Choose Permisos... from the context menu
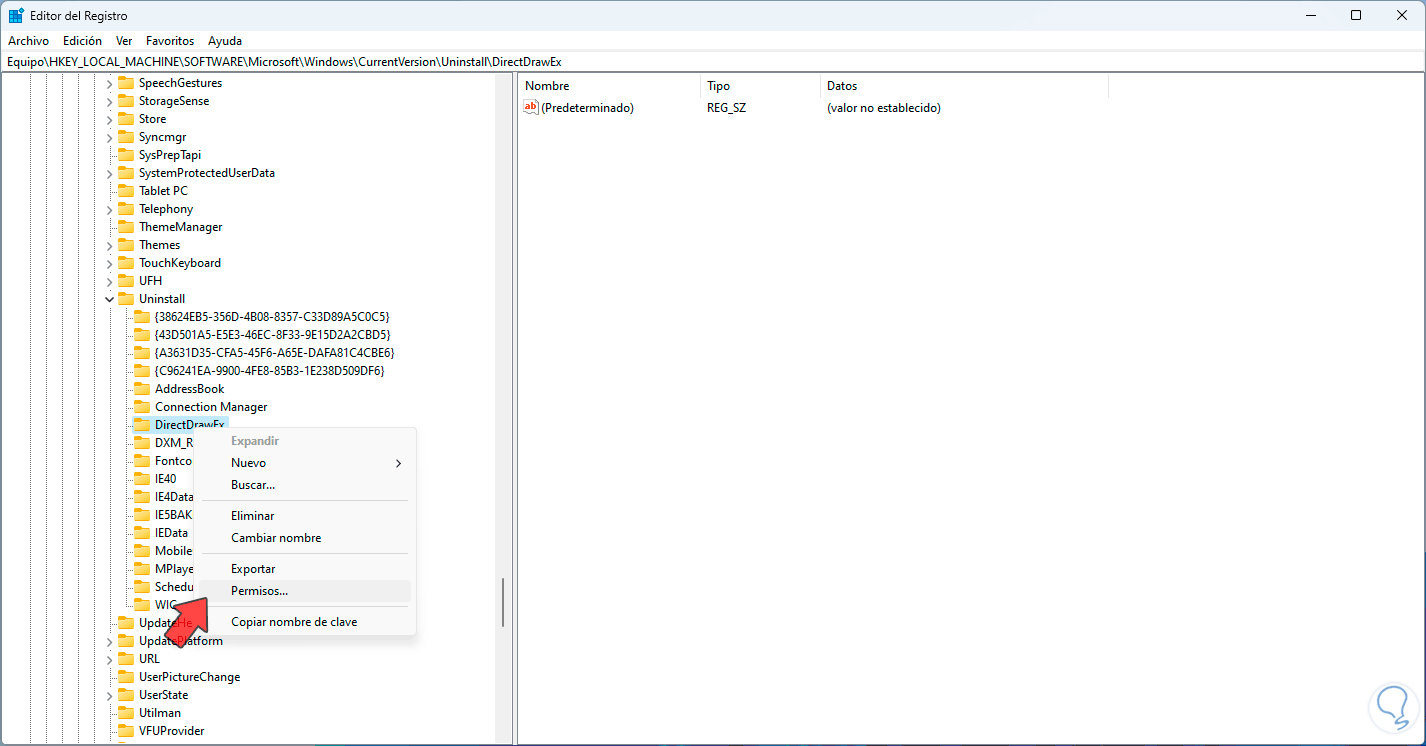 305,591
